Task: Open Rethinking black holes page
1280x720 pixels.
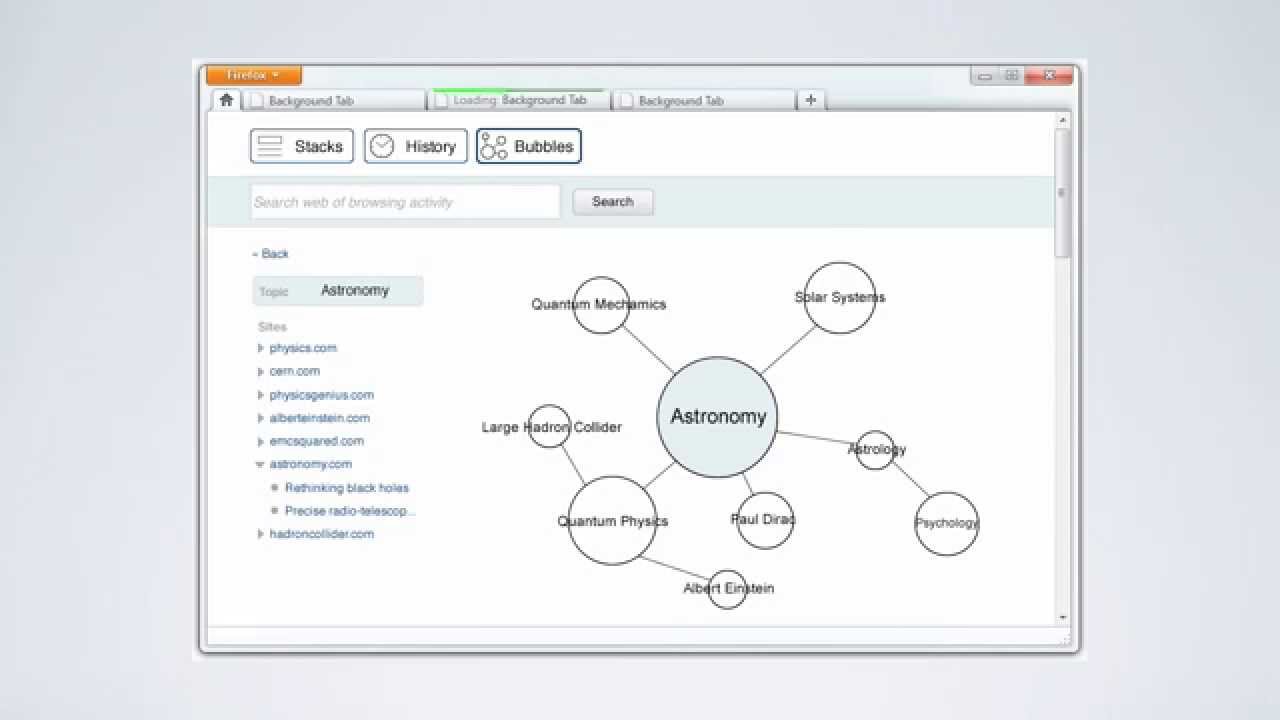Action: click(347, 488)
